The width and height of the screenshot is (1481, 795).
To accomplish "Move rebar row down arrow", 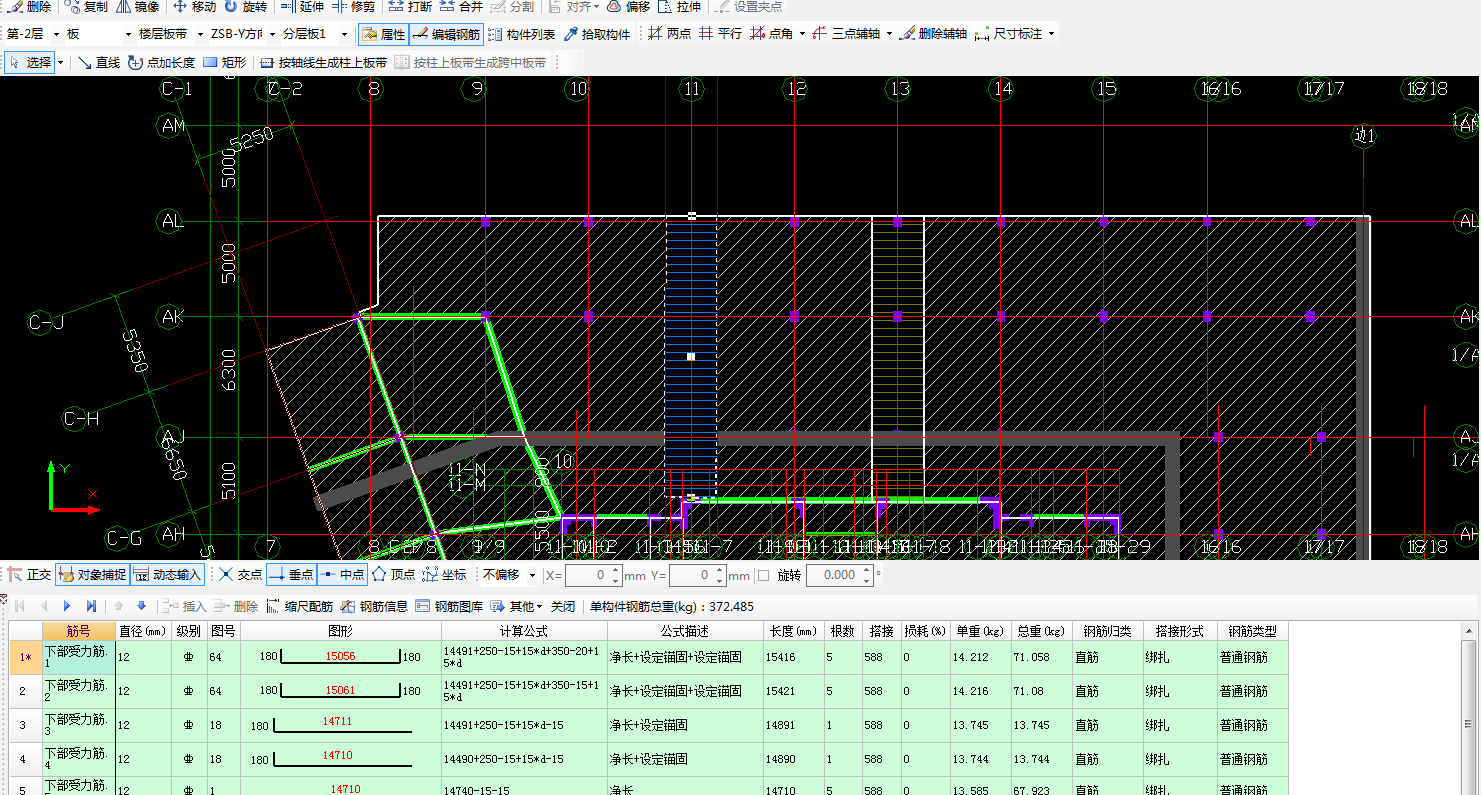I will coord(141,606).
